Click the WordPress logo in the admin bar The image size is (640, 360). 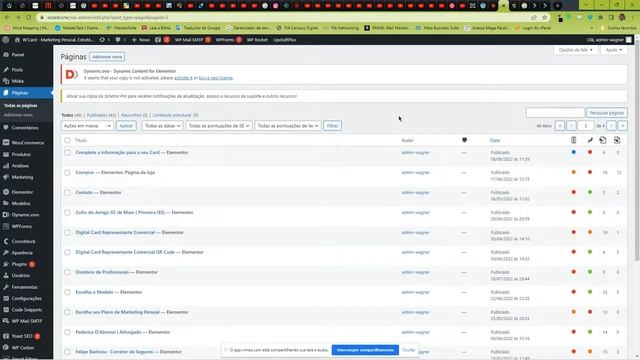pyautogui.click(x=6, y=40)
